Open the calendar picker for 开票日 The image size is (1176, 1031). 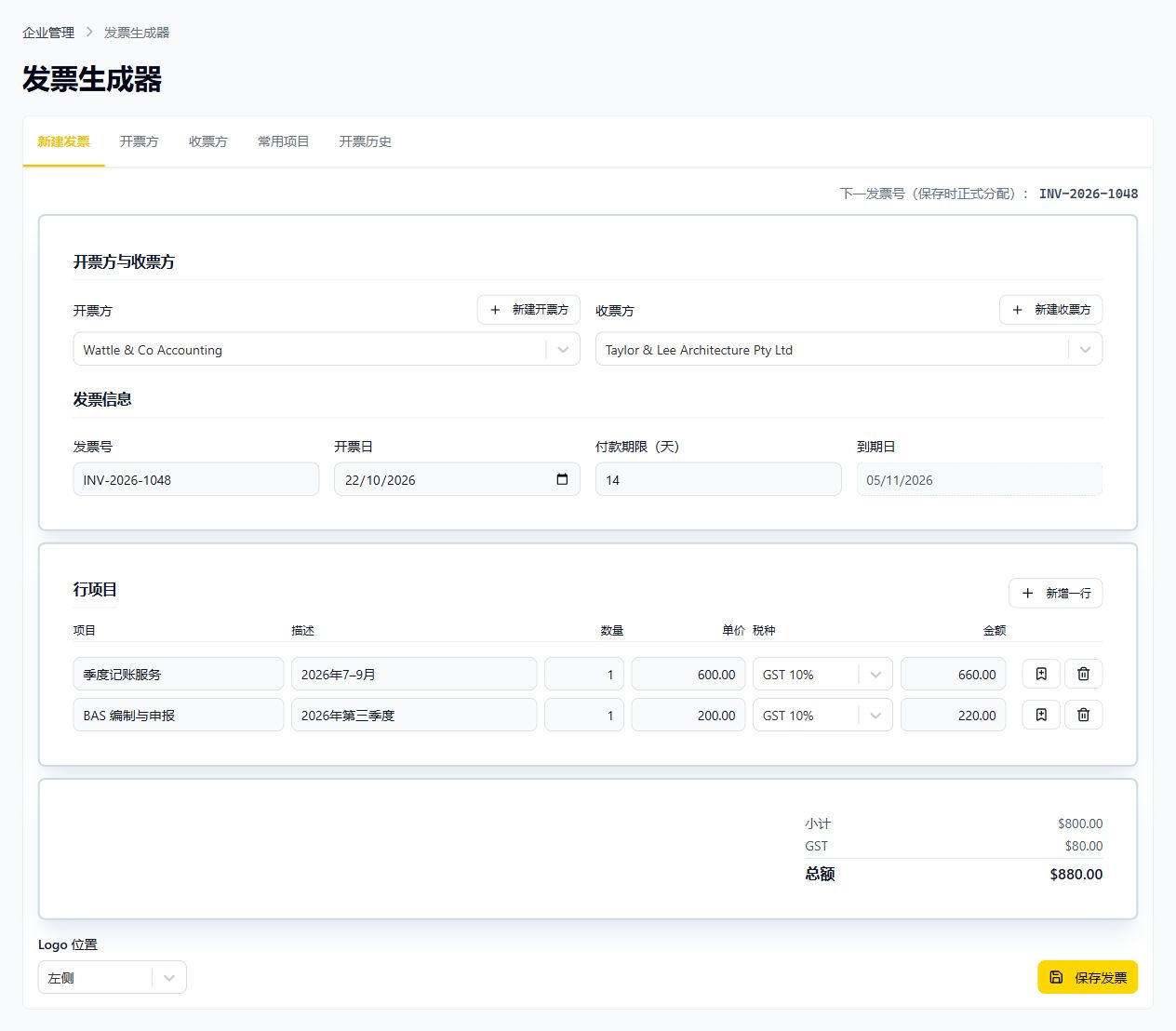[562, 479]
